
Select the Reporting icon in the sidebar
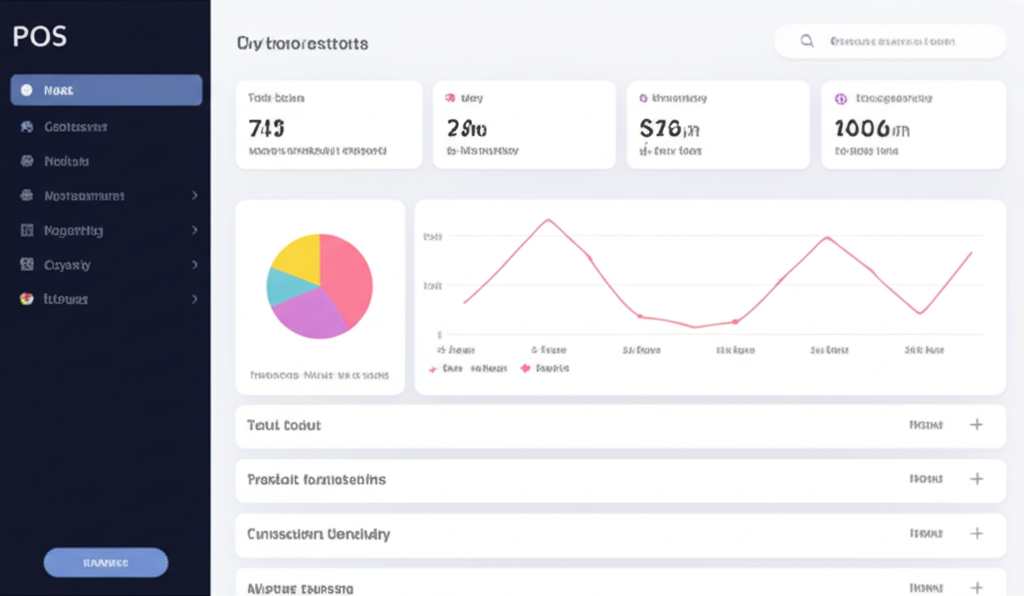(24, 229)
